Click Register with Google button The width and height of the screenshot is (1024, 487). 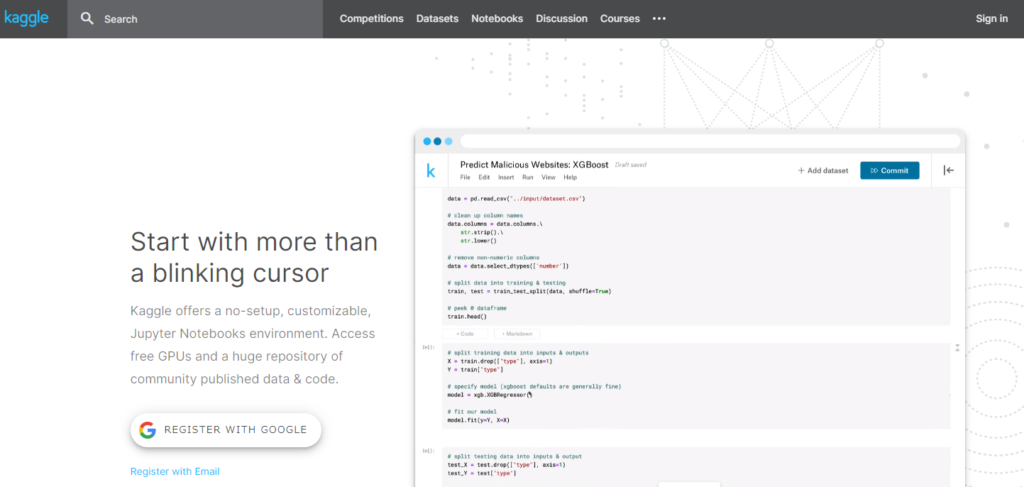[x=226, y=430]
